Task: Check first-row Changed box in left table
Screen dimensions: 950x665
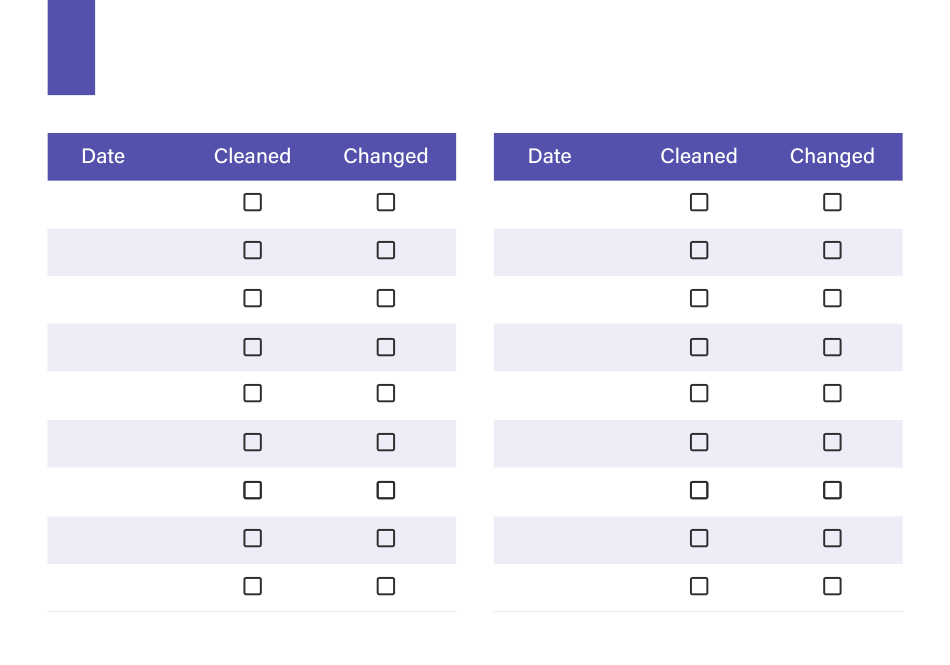Action: (x=386, y=202)
